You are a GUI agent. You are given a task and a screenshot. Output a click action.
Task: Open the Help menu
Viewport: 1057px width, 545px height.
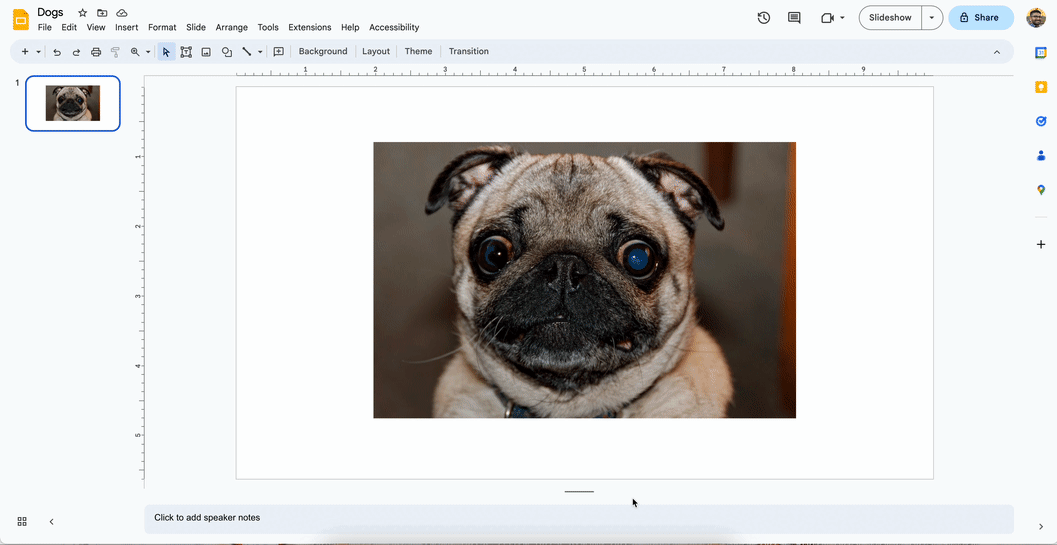[x=350, y=28]
